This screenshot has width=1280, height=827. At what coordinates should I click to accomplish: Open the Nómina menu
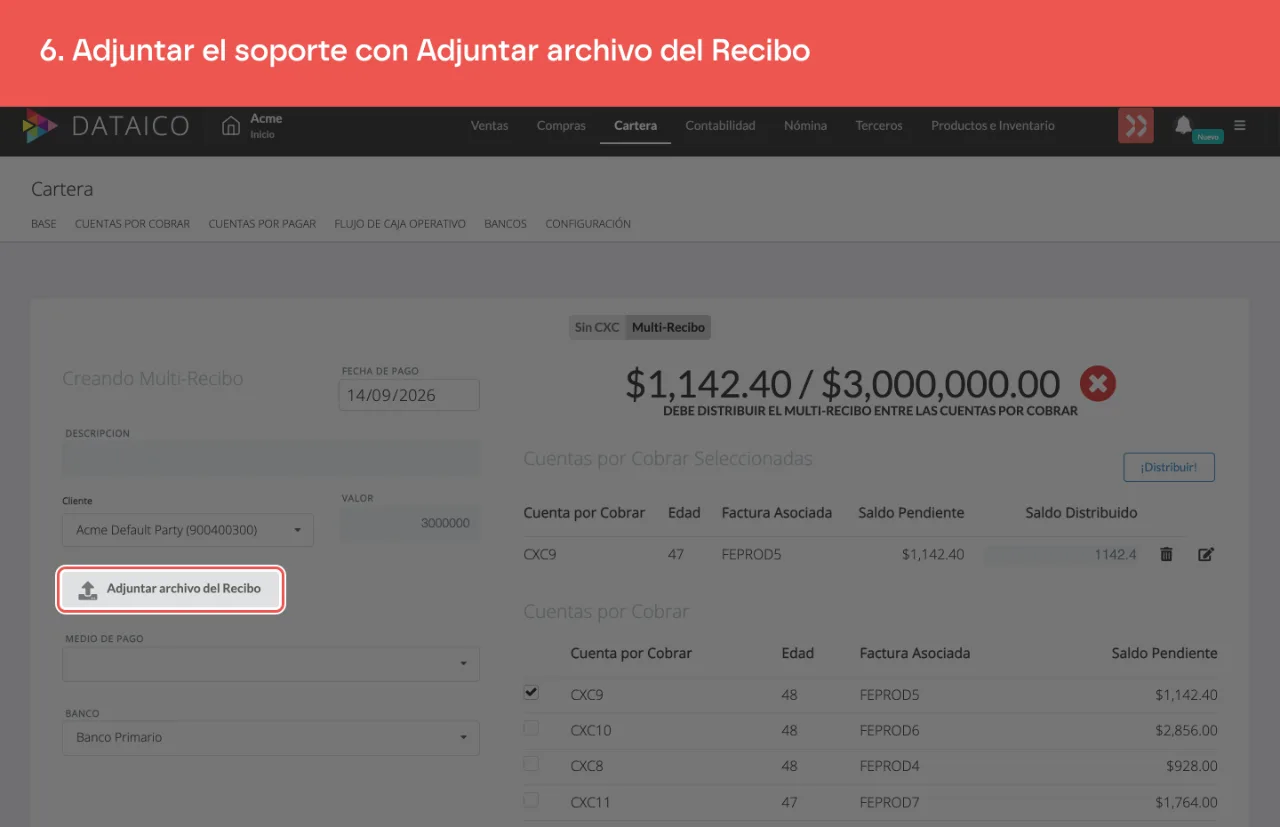(806, 126)
